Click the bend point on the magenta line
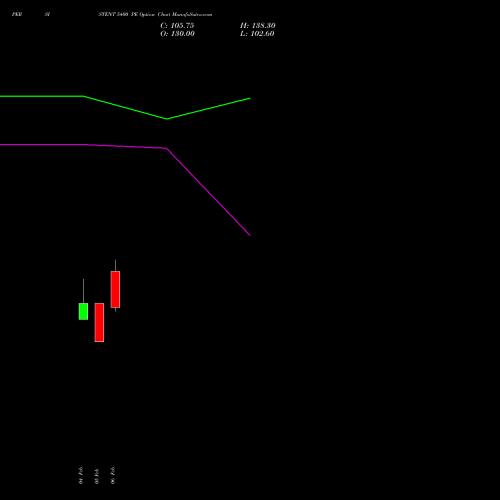500x500 pixels. click(x=167, y=148)
